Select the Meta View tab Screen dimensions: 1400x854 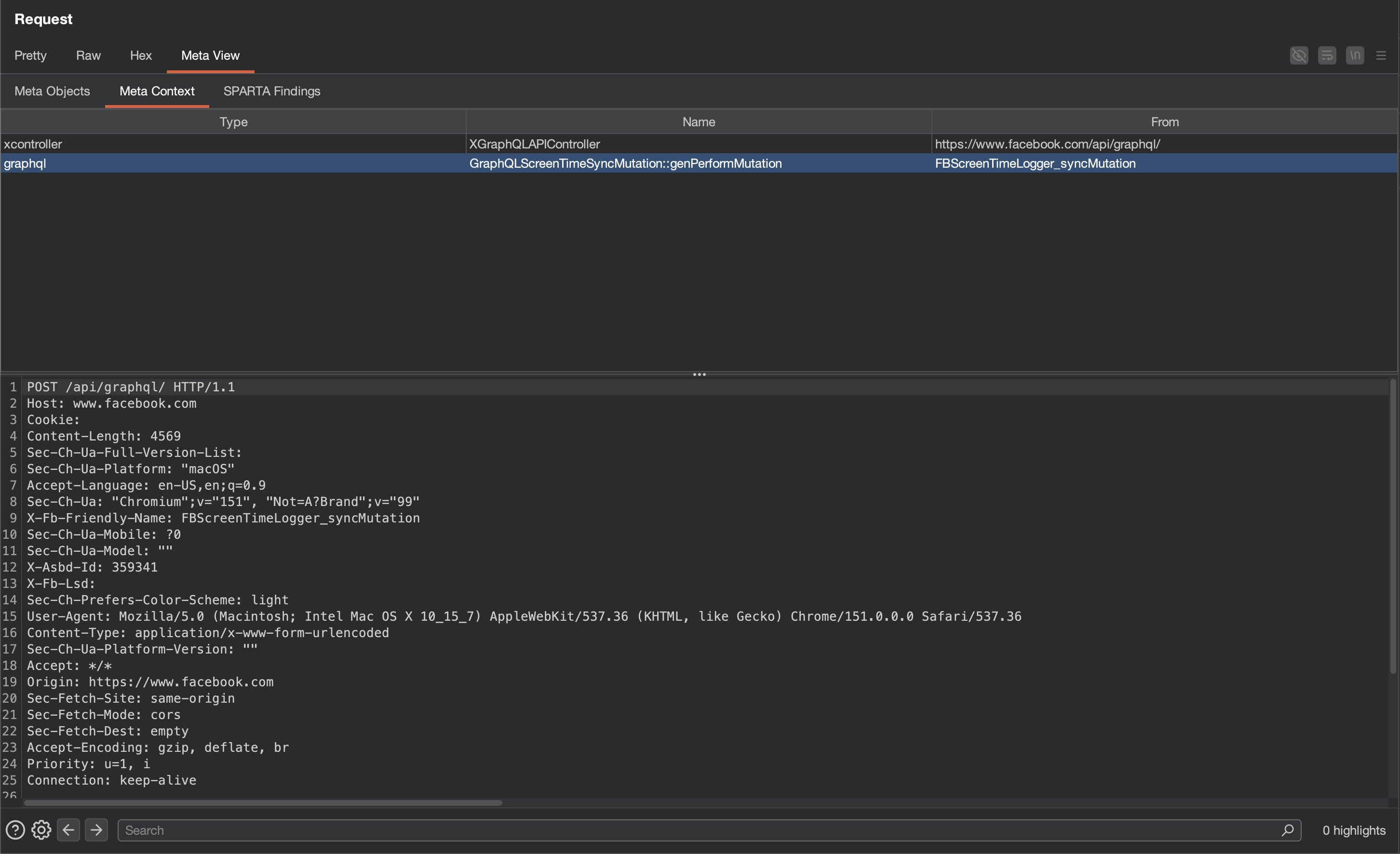click(x=210, y=55)
